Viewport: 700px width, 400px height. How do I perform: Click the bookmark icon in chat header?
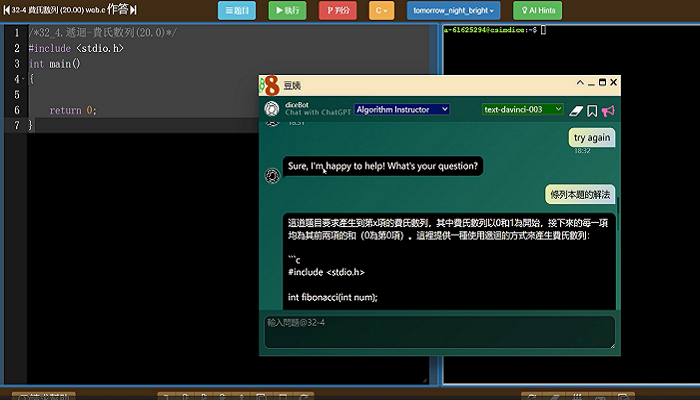click(592, 111)
